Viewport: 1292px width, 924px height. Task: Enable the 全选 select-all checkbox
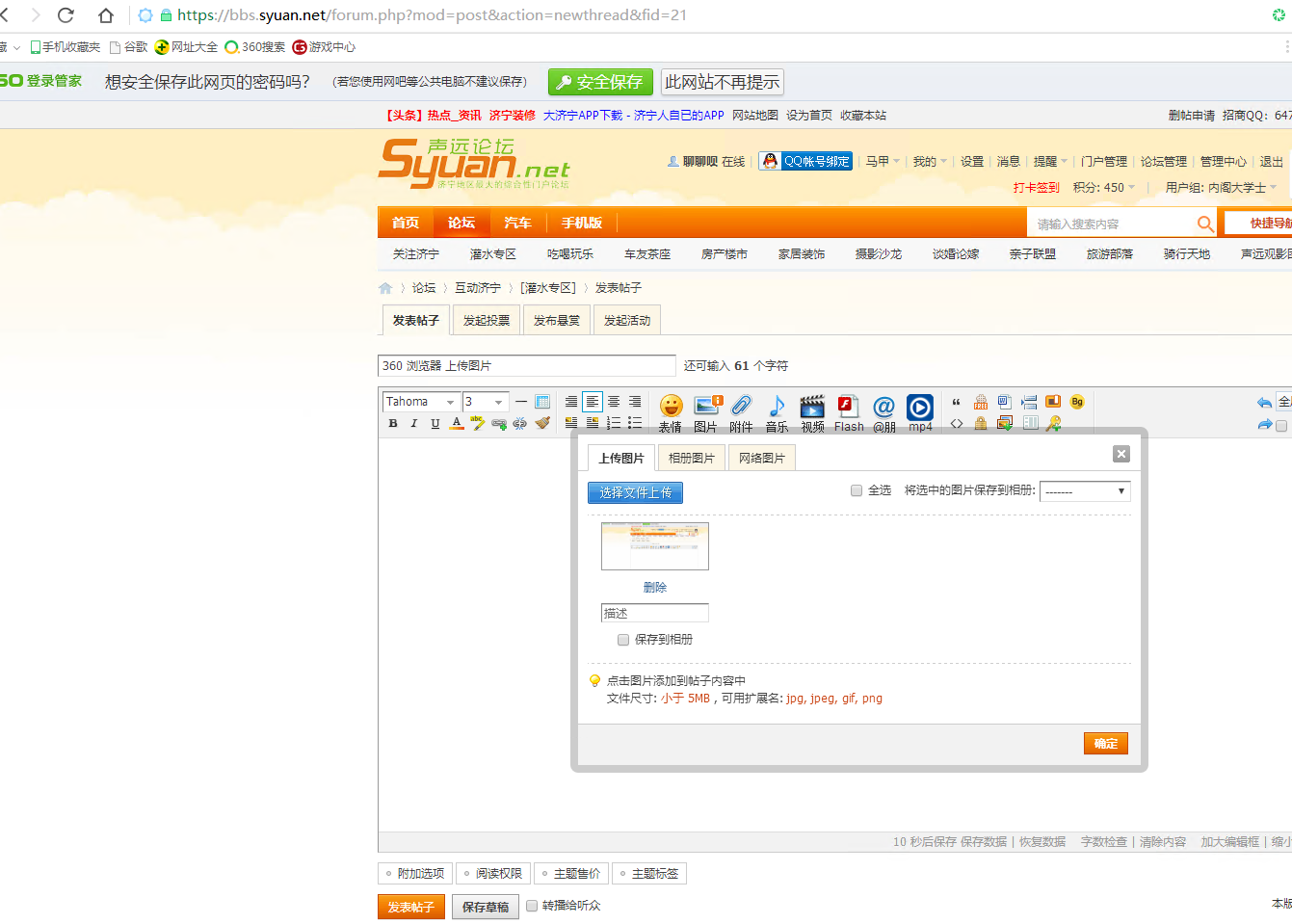[x=856, y=490]
